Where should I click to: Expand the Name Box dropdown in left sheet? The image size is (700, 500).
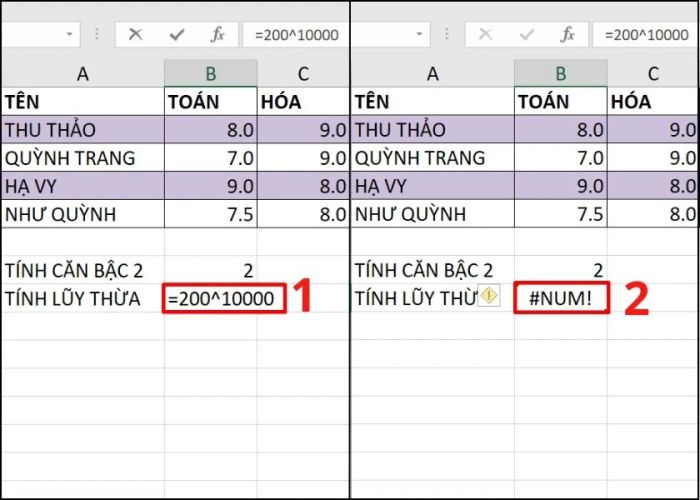70,34
